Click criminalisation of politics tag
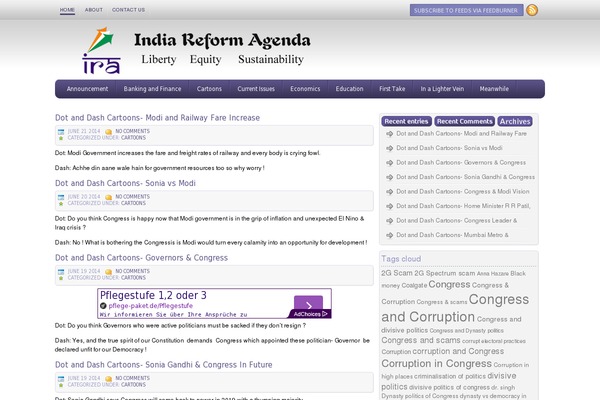The image size is (600, 400). 450,377
